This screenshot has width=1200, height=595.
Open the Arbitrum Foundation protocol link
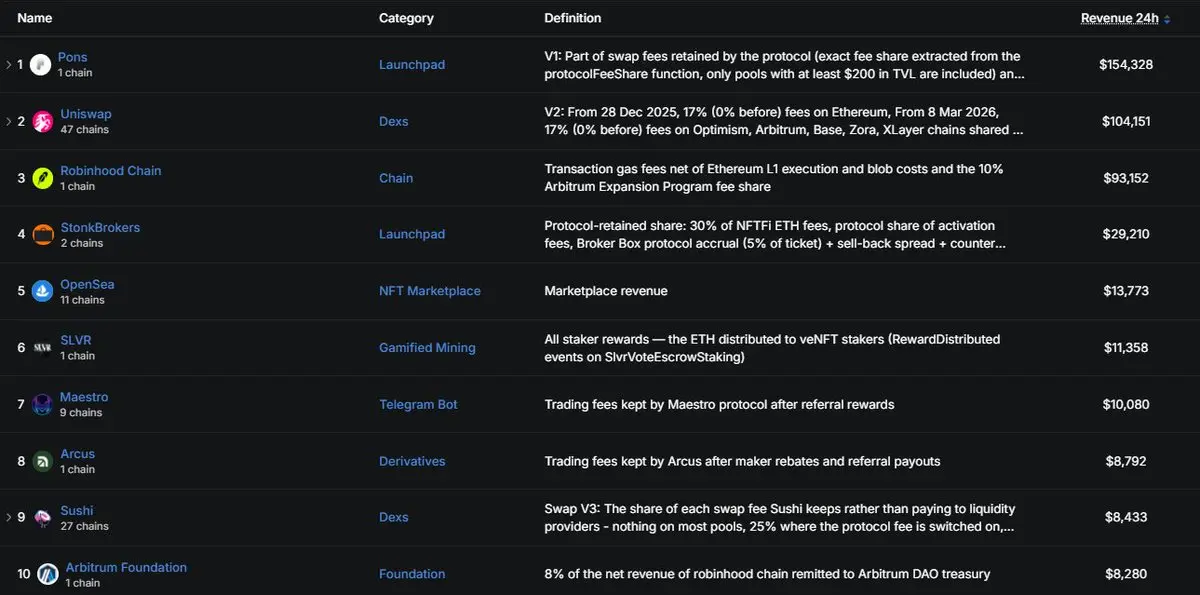pyautogui.click(x=126, y=567)
